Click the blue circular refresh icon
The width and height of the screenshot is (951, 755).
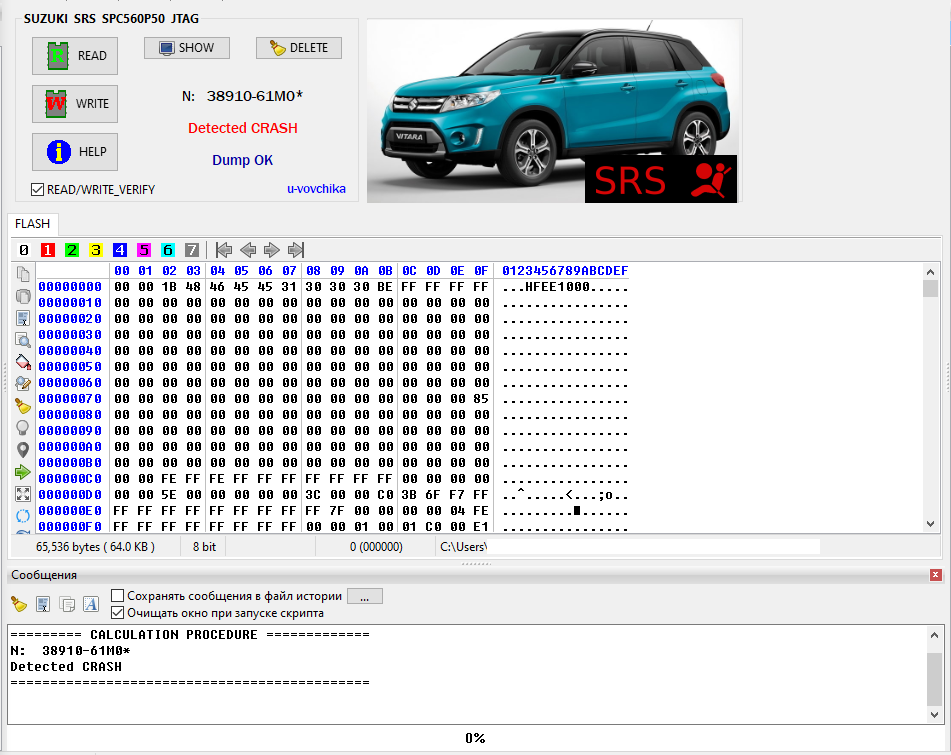coord(23,516)
